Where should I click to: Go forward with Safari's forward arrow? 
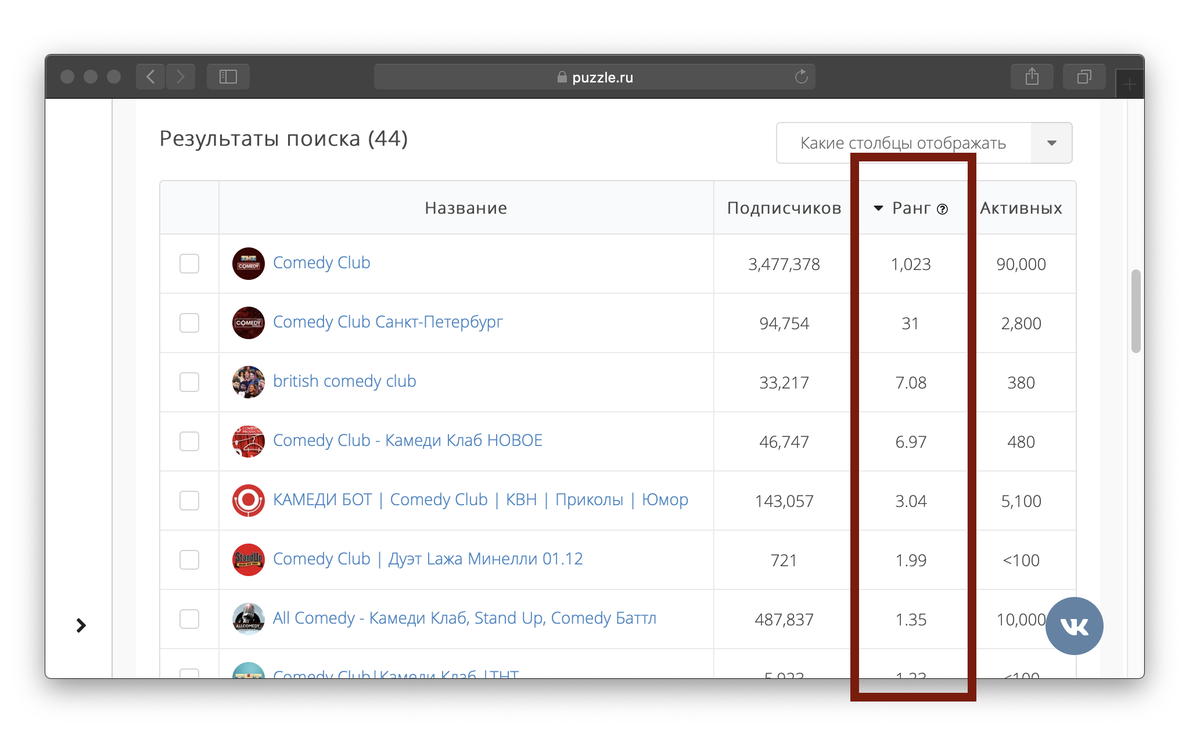coord(181,76)
